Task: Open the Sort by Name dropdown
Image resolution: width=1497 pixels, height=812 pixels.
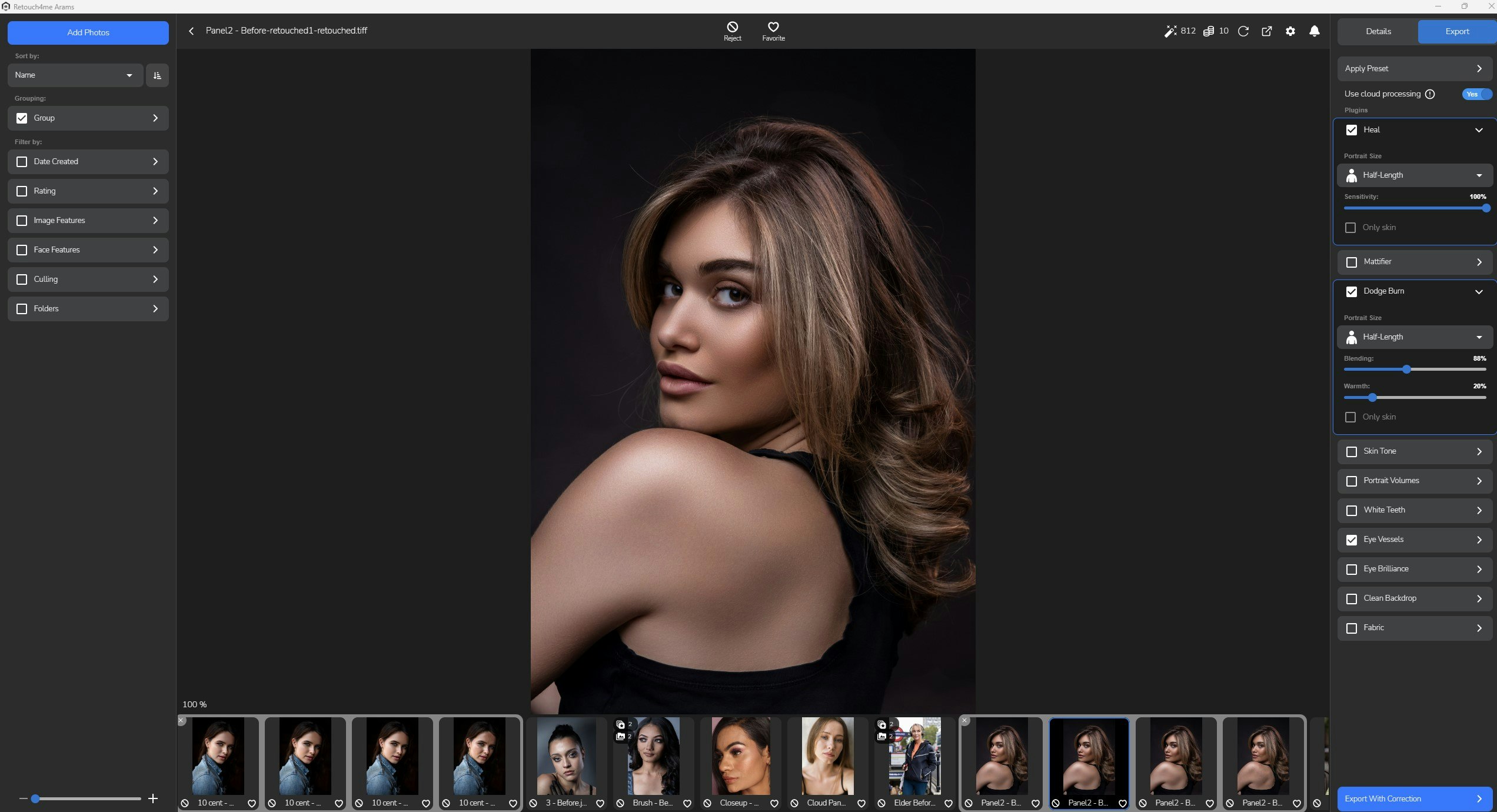Action: pos(75,75)
